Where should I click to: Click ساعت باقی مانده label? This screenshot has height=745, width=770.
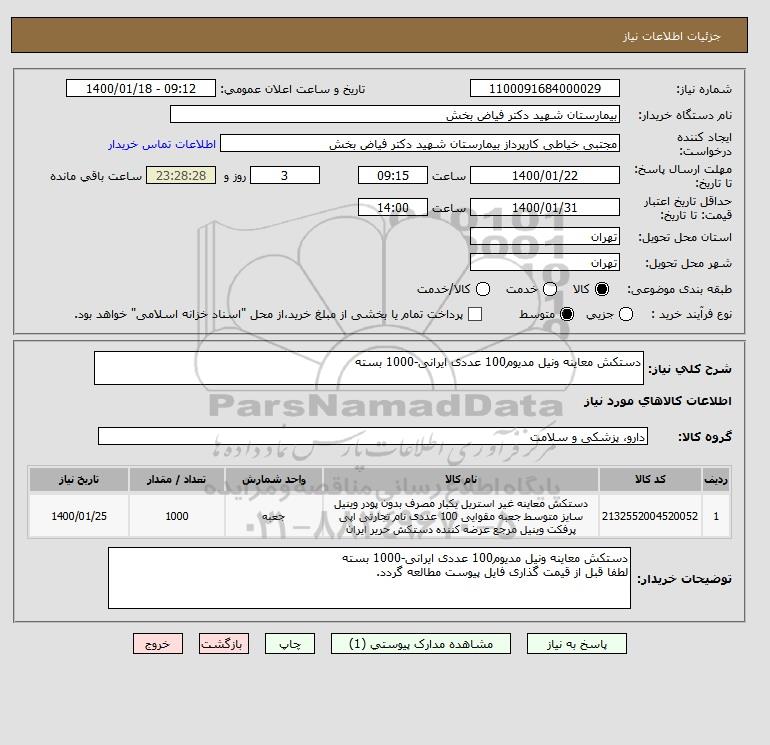[x=96, y=176]
